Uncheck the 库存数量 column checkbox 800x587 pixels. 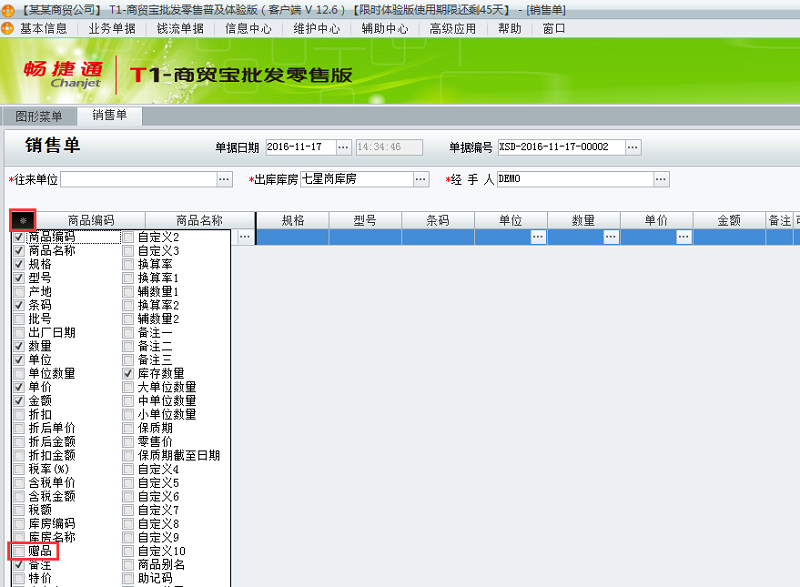pos(128,373)
